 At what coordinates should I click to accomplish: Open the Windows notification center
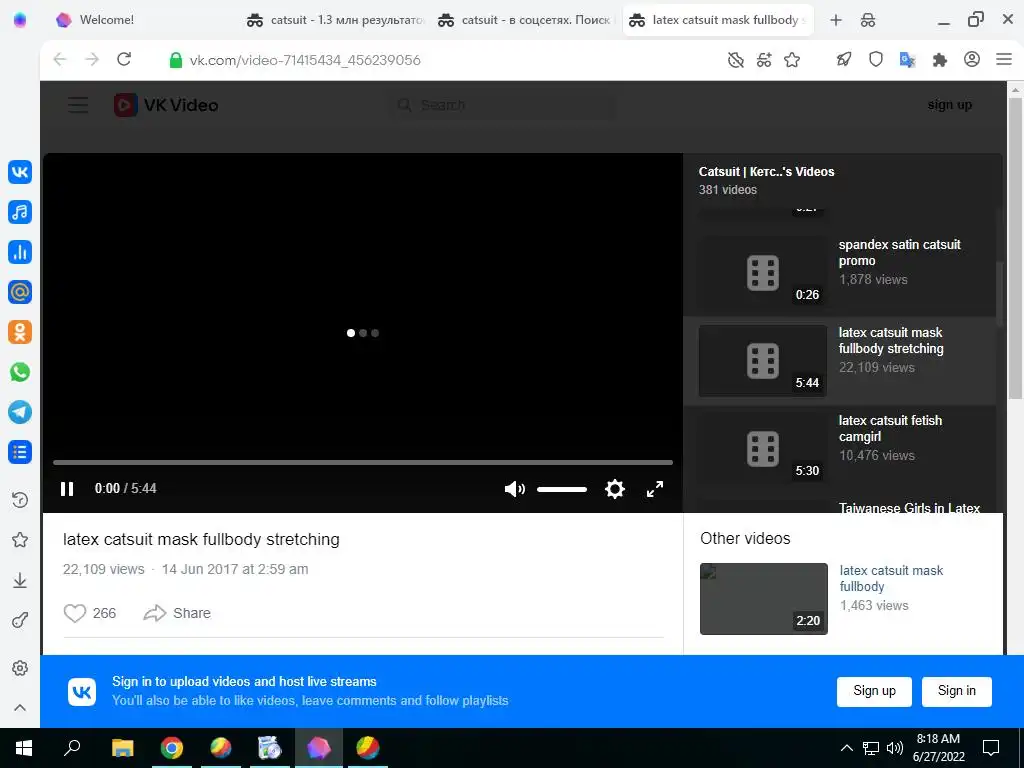(991, 748)
